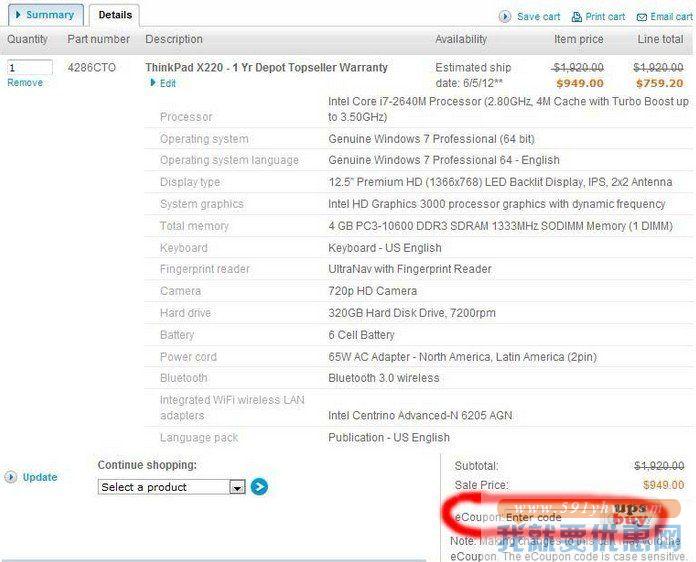Click the Save cart arrow icon
The image size is (696, 562).
click(505, 17)
